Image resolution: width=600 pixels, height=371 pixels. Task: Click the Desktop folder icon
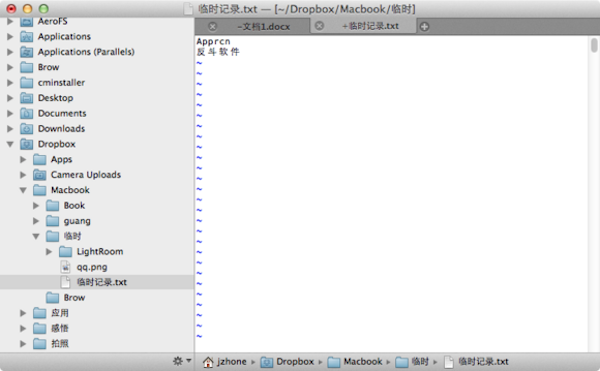[x=26, y=98]
